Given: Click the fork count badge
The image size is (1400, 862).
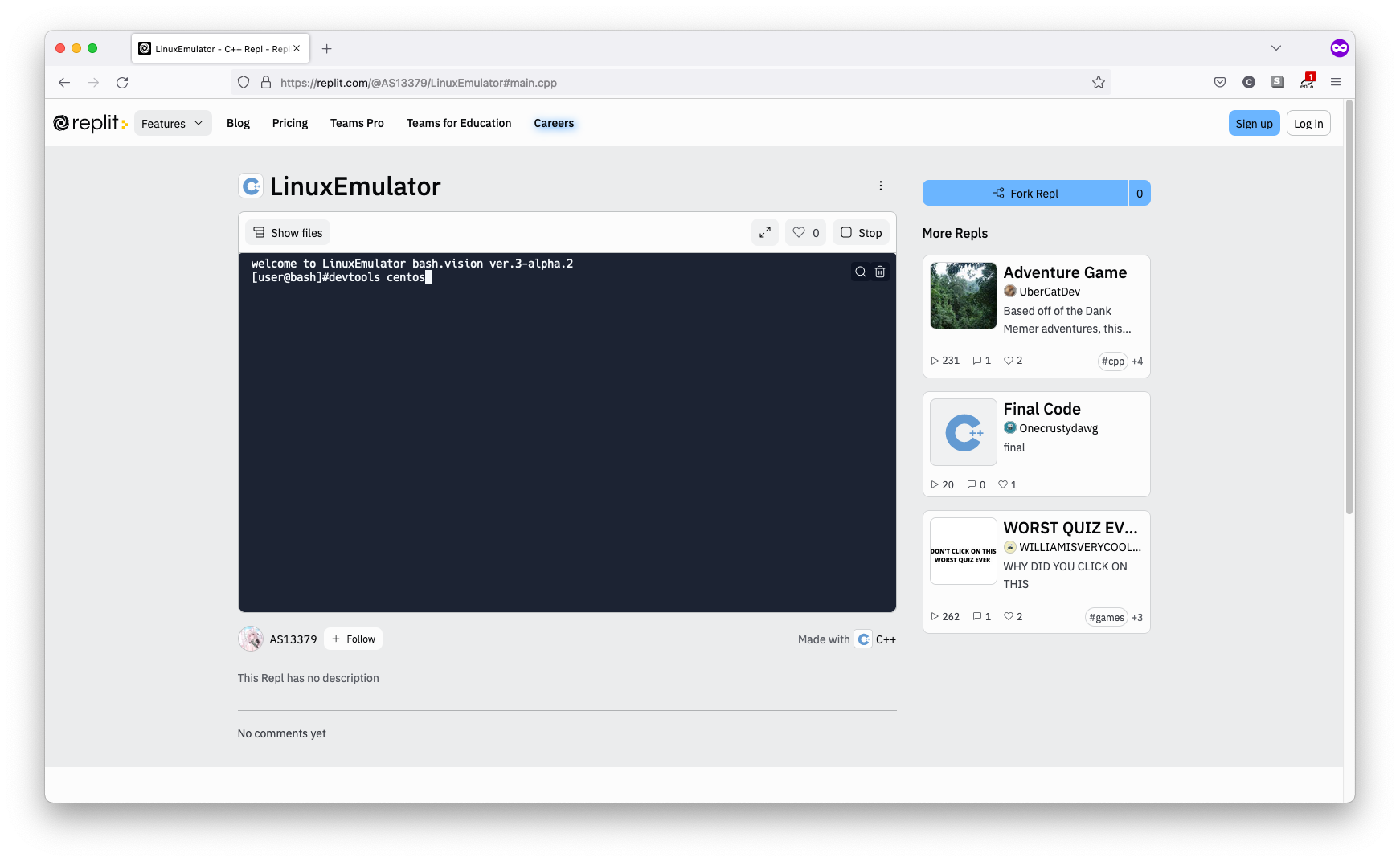Looking at the screenshot, I should pyautogui.click(x=1140, y=193).
